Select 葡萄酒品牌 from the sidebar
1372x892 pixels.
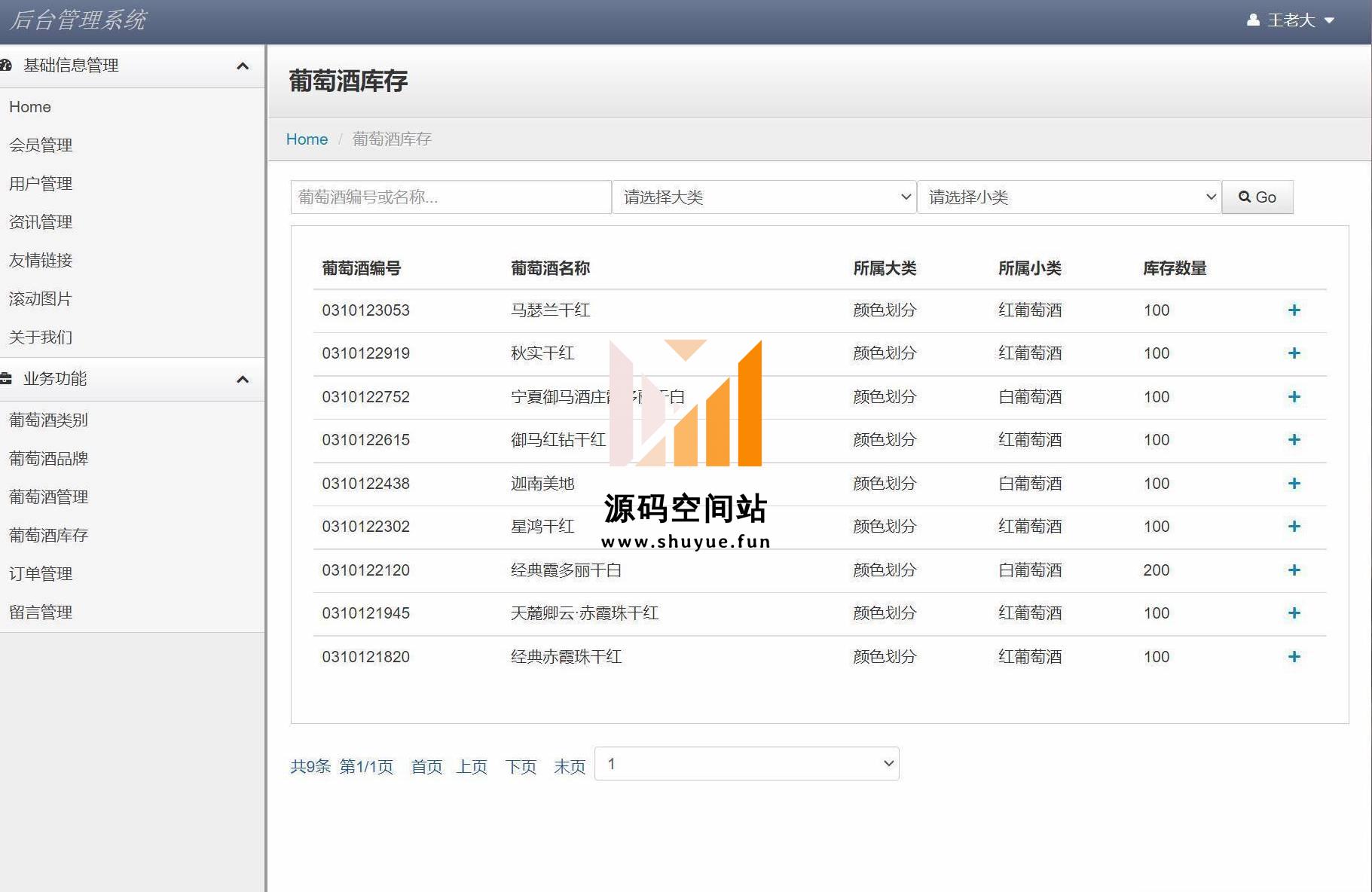pos(48,459)
